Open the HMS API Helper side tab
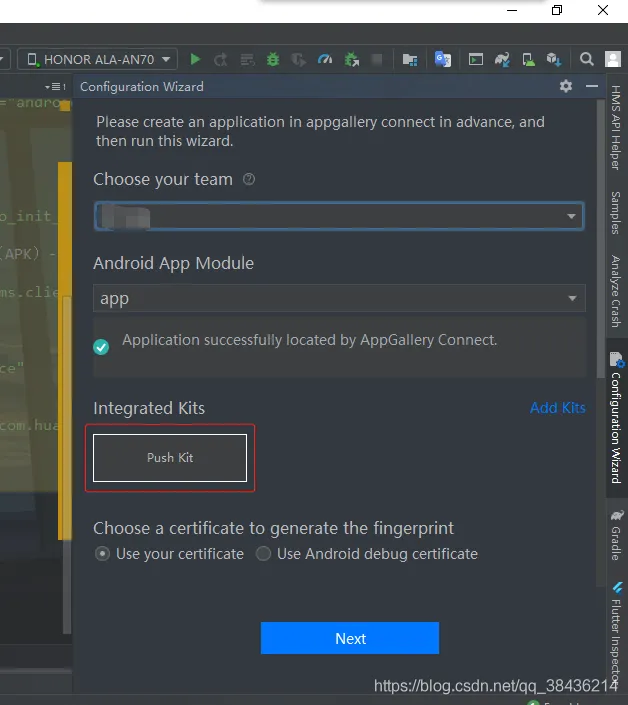Image resolution: width=628 pixels, height=705 pixels. (616, 128)
